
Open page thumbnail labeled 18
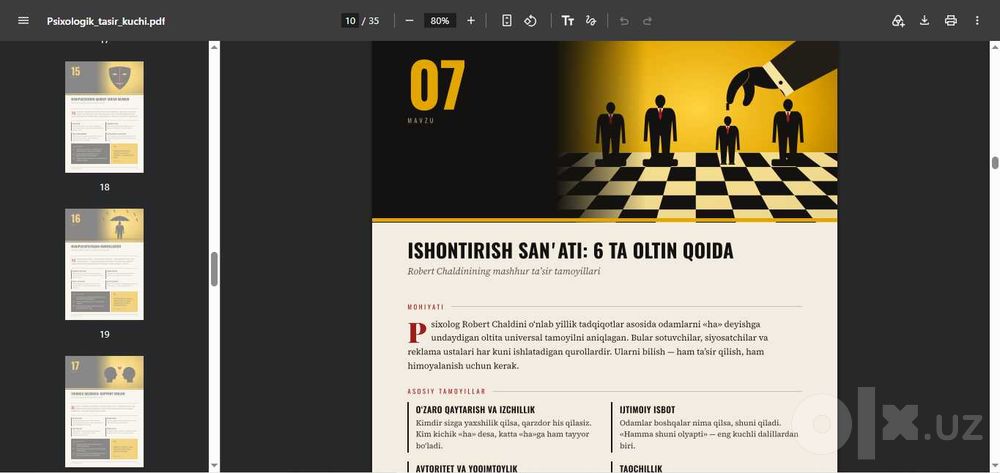[105, 117]
